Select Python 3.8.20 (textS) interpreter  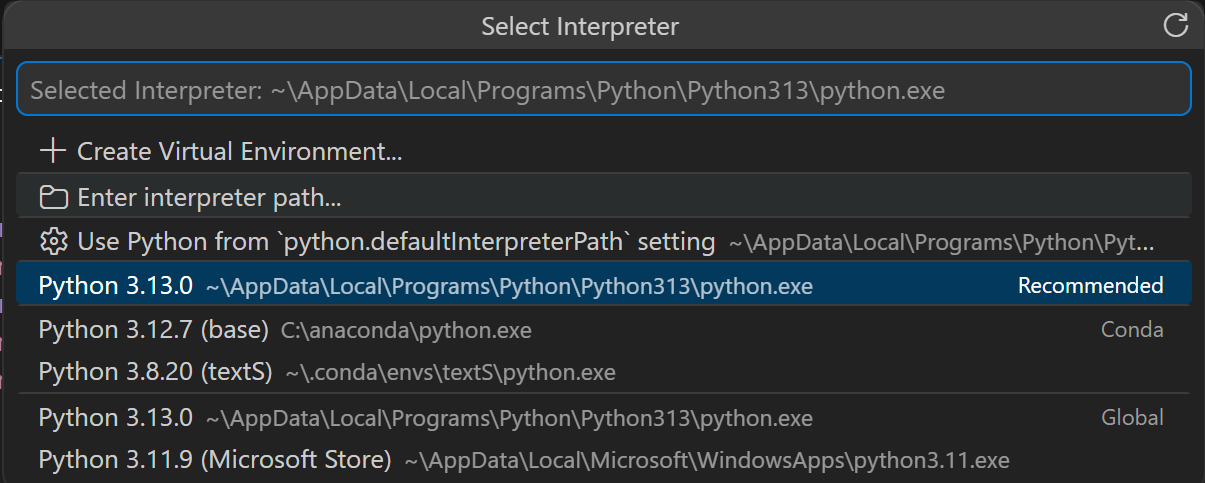point(603,372)
